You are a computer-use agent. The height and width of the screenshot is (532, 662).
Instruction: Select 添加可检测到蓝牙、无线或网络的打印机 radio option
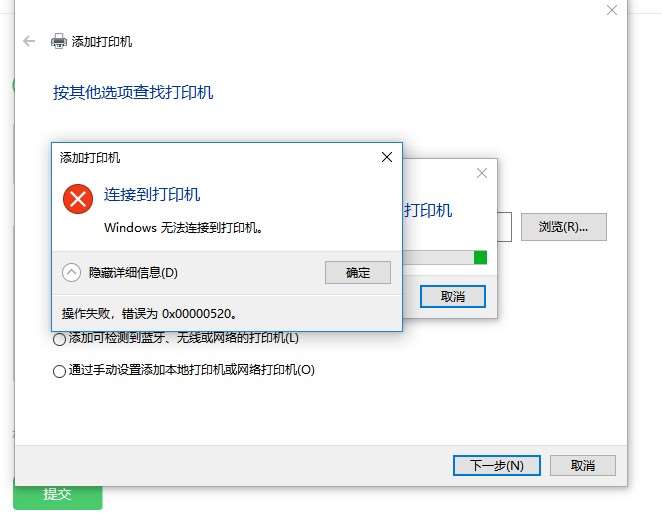tap(60, 339)
